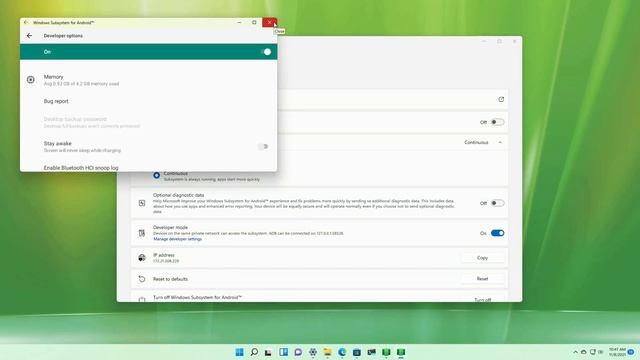640x360 pixels.
Task: Enable the Optional diagnostic data toggle
Action: point(497,203)
